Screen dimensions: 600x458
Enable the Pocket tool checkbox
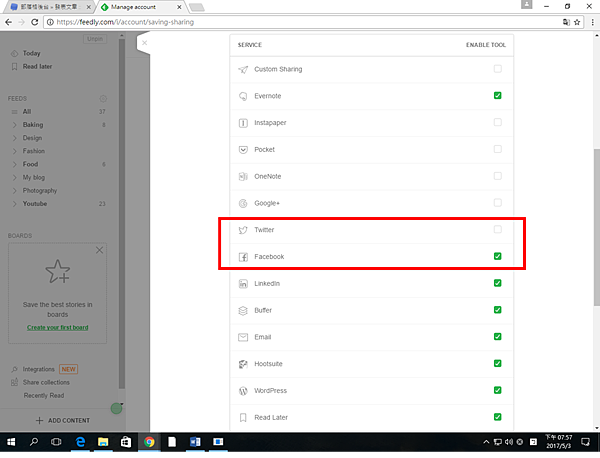point(497,149)
